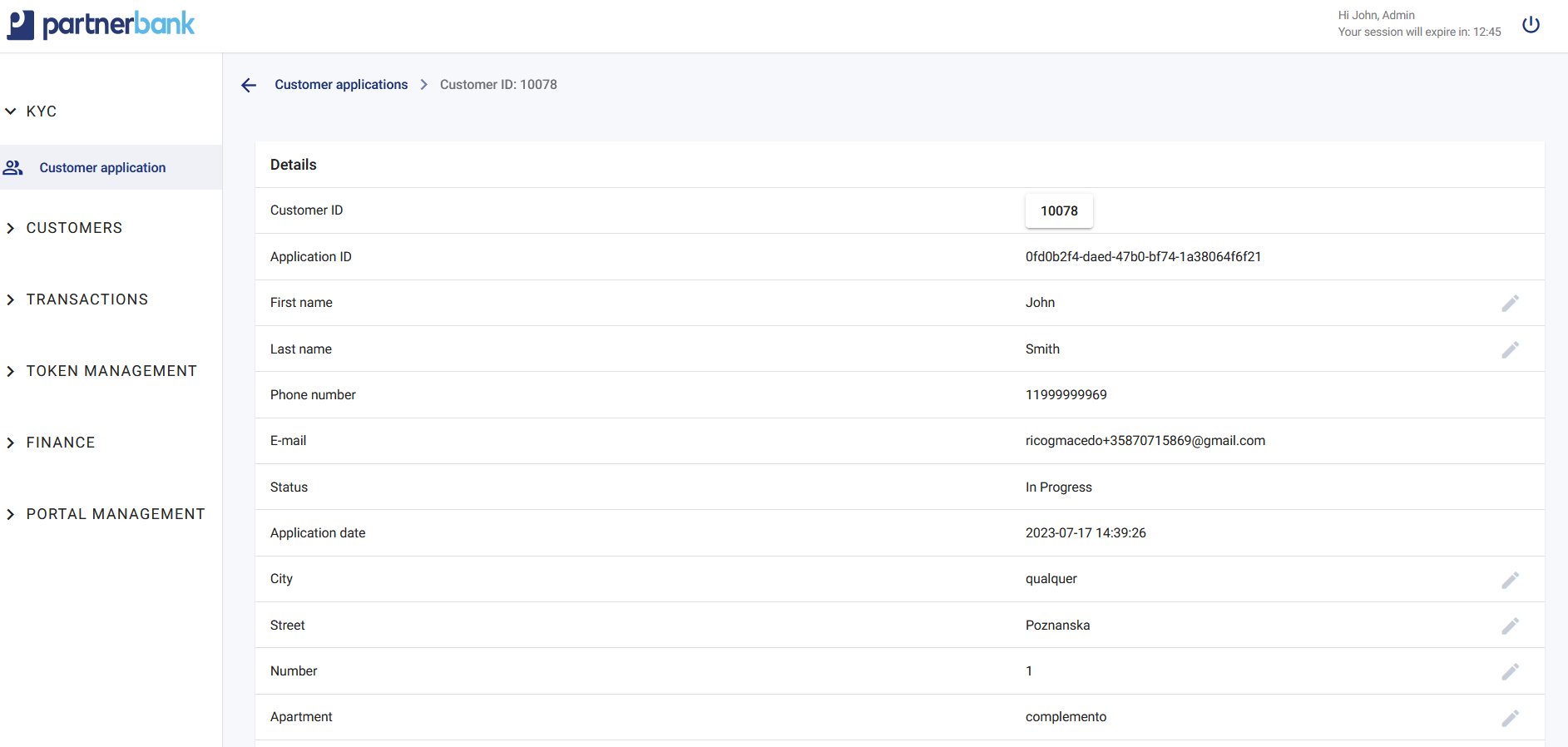Click the Hi John, Admin greeting
This screenshot has height=747, width=1568.
(x=1376, y=15)
